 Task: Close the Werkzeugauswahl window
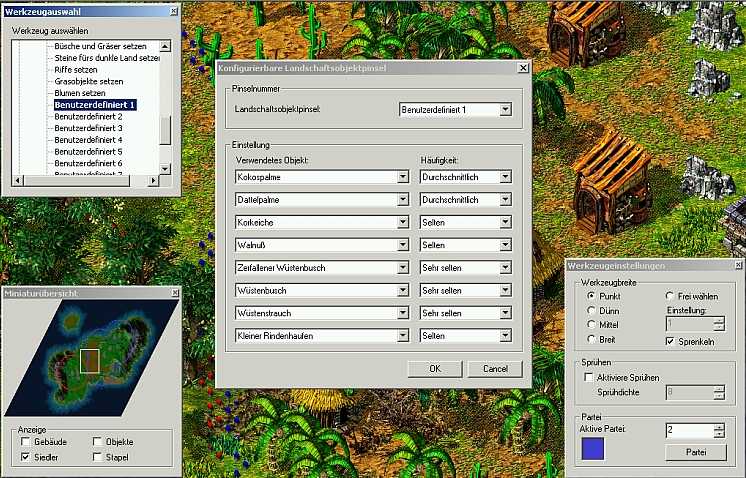click(174, 11)
